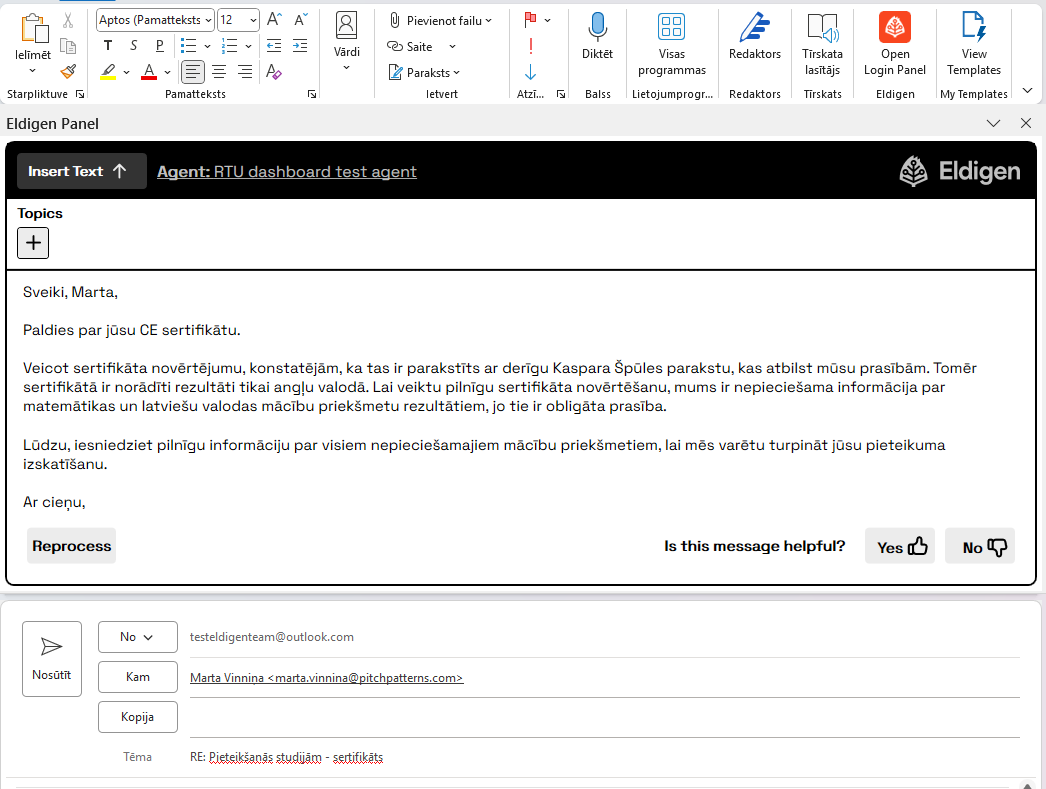Rate message not helpful with No

tap(980, 546)
